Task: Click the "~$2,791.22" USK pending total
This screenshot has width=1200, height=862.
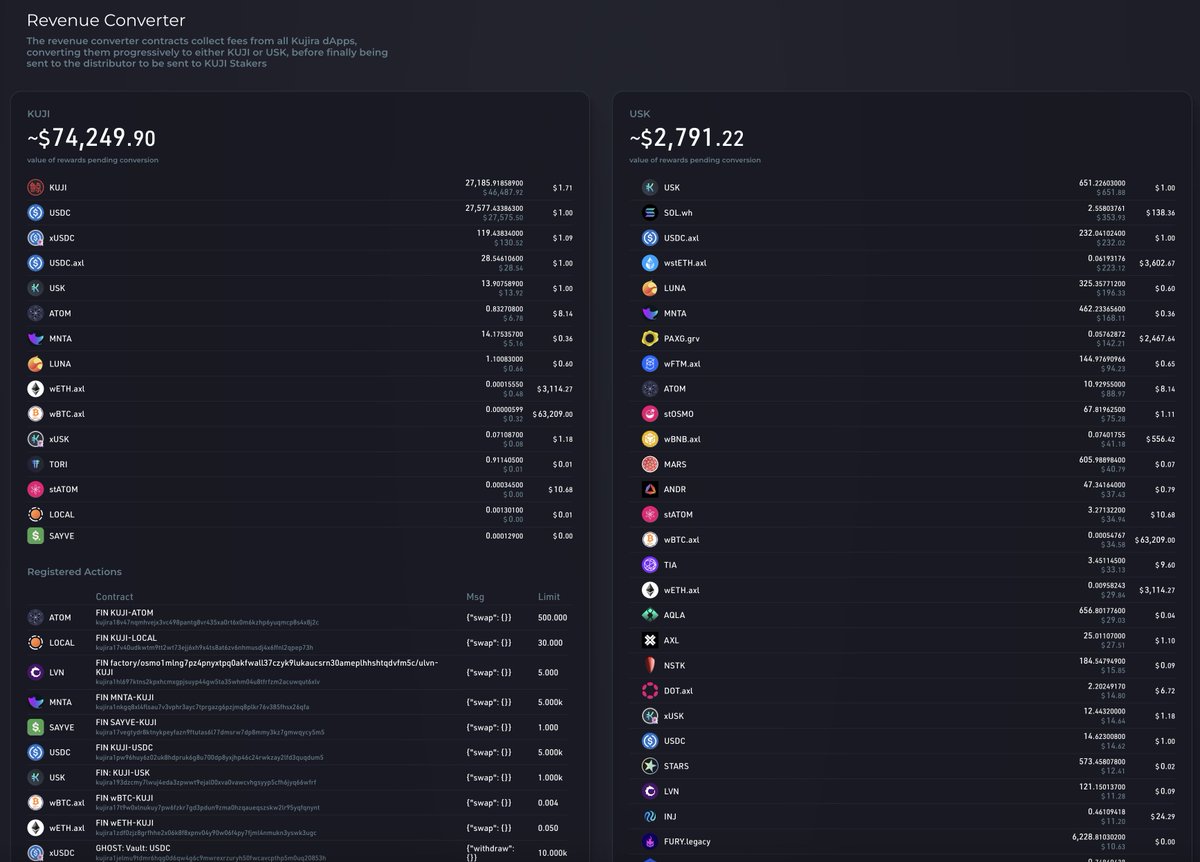Action: (x=687, y=138)
